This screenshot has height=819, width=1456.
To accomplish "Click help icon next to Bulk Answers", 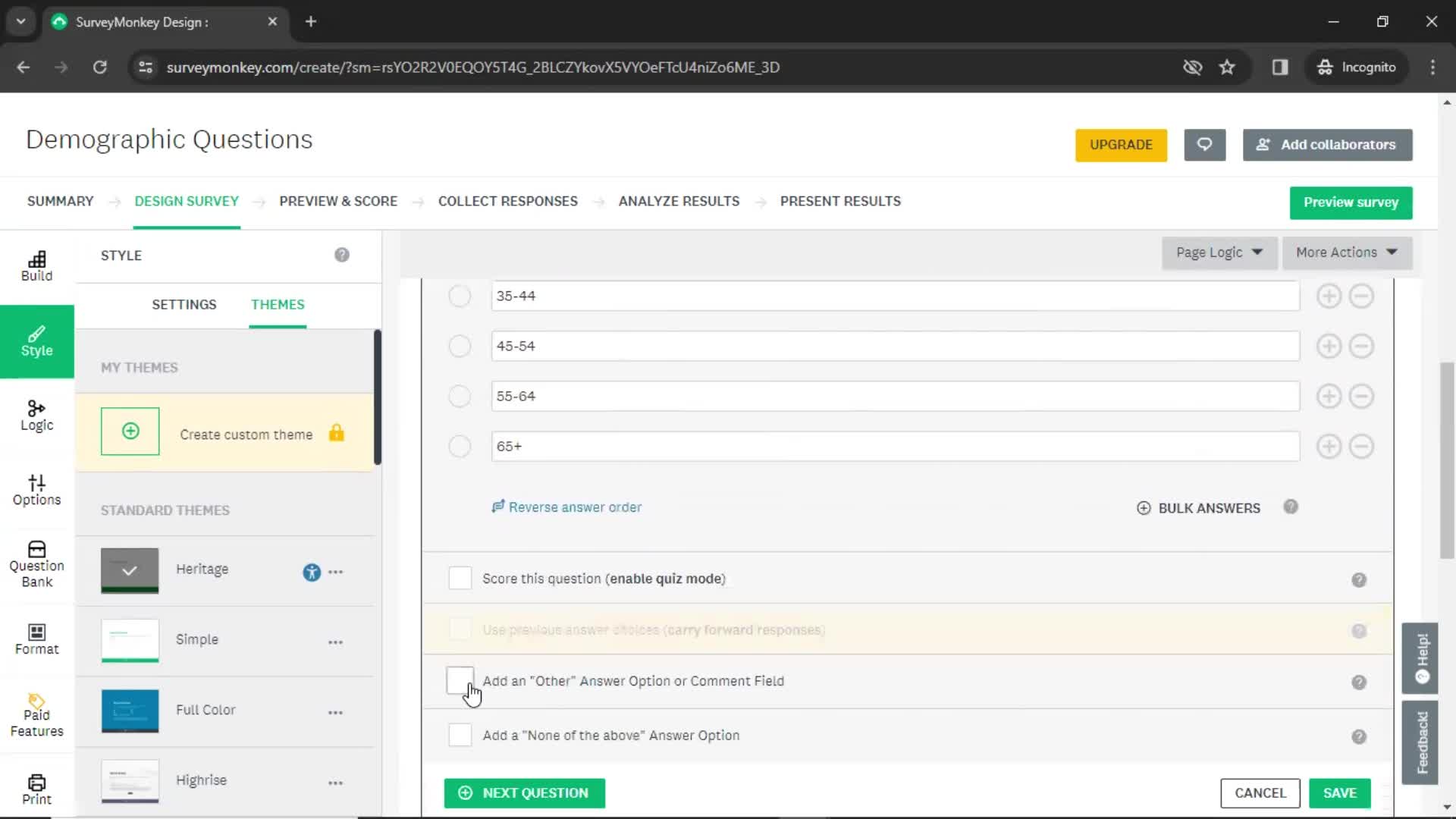I will 1291,507.
